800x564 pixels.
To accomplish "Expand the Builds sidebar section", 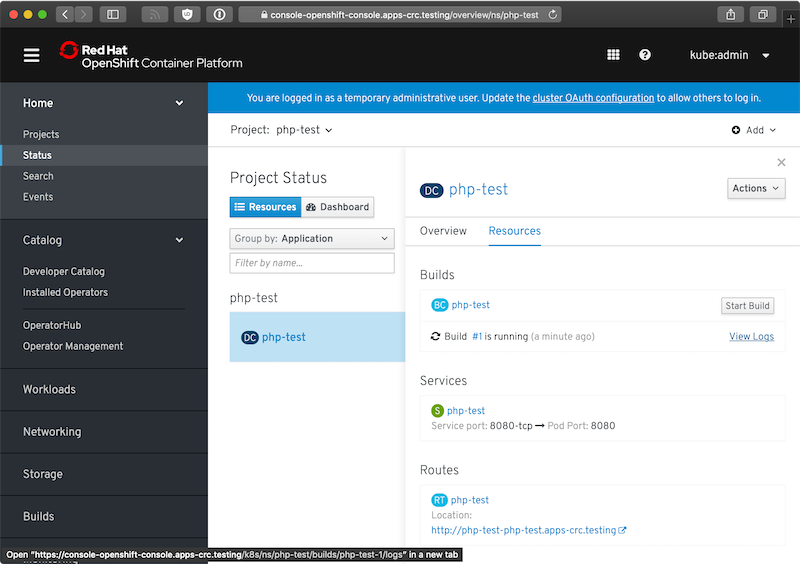I will pos(104,517).
